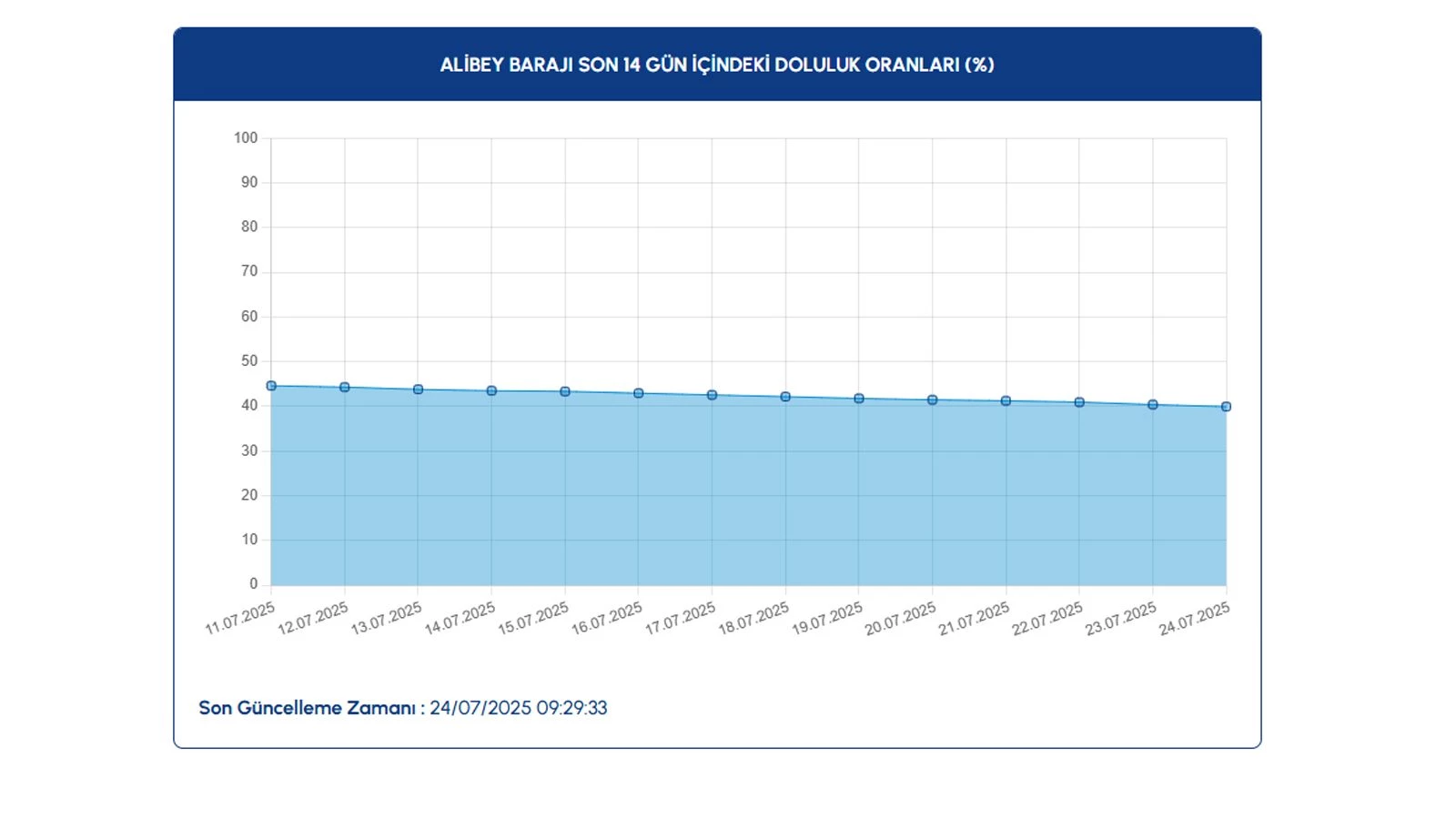This screenshot has width=1456, height=819.
Task: Click the data point for 15.07.2025
Action: tap(565, 392)
